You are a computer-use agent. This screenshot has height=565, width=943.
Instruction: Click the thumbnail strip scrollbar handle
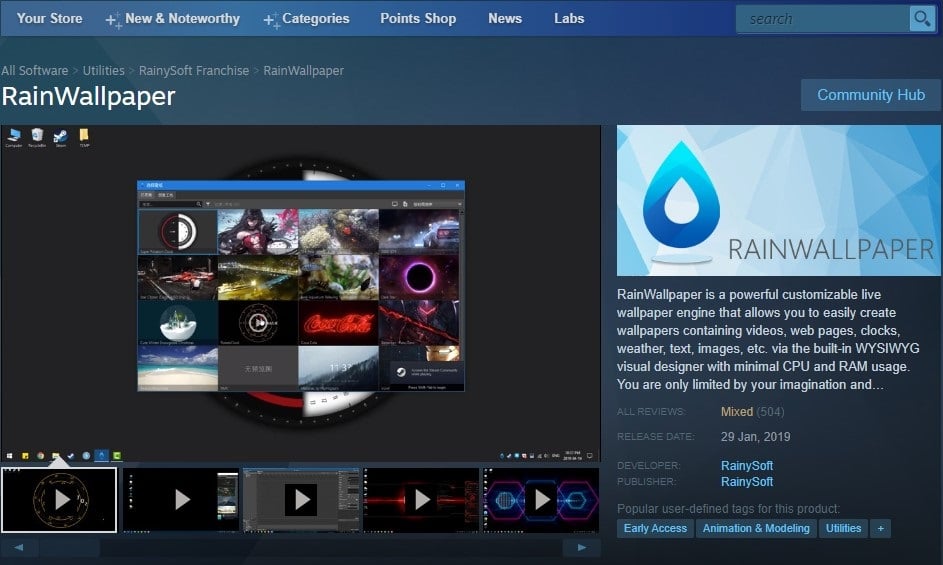coord(70,548)
